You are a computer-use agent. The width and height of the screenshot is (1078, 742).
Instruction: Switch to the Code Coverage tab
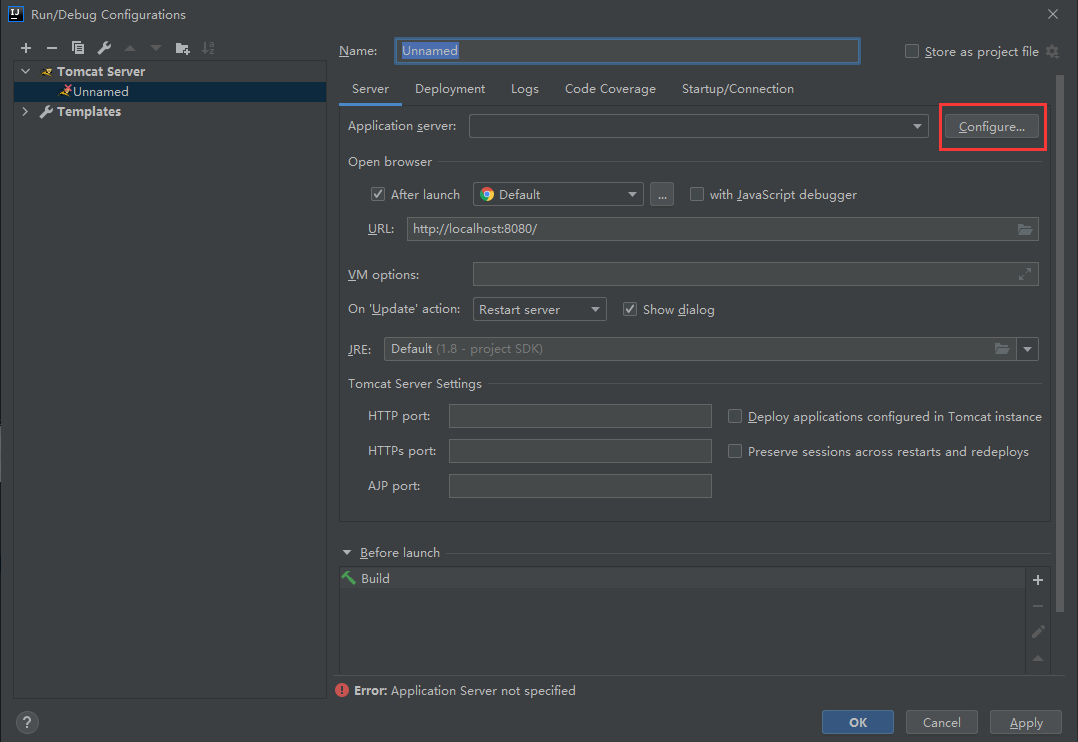610,89
